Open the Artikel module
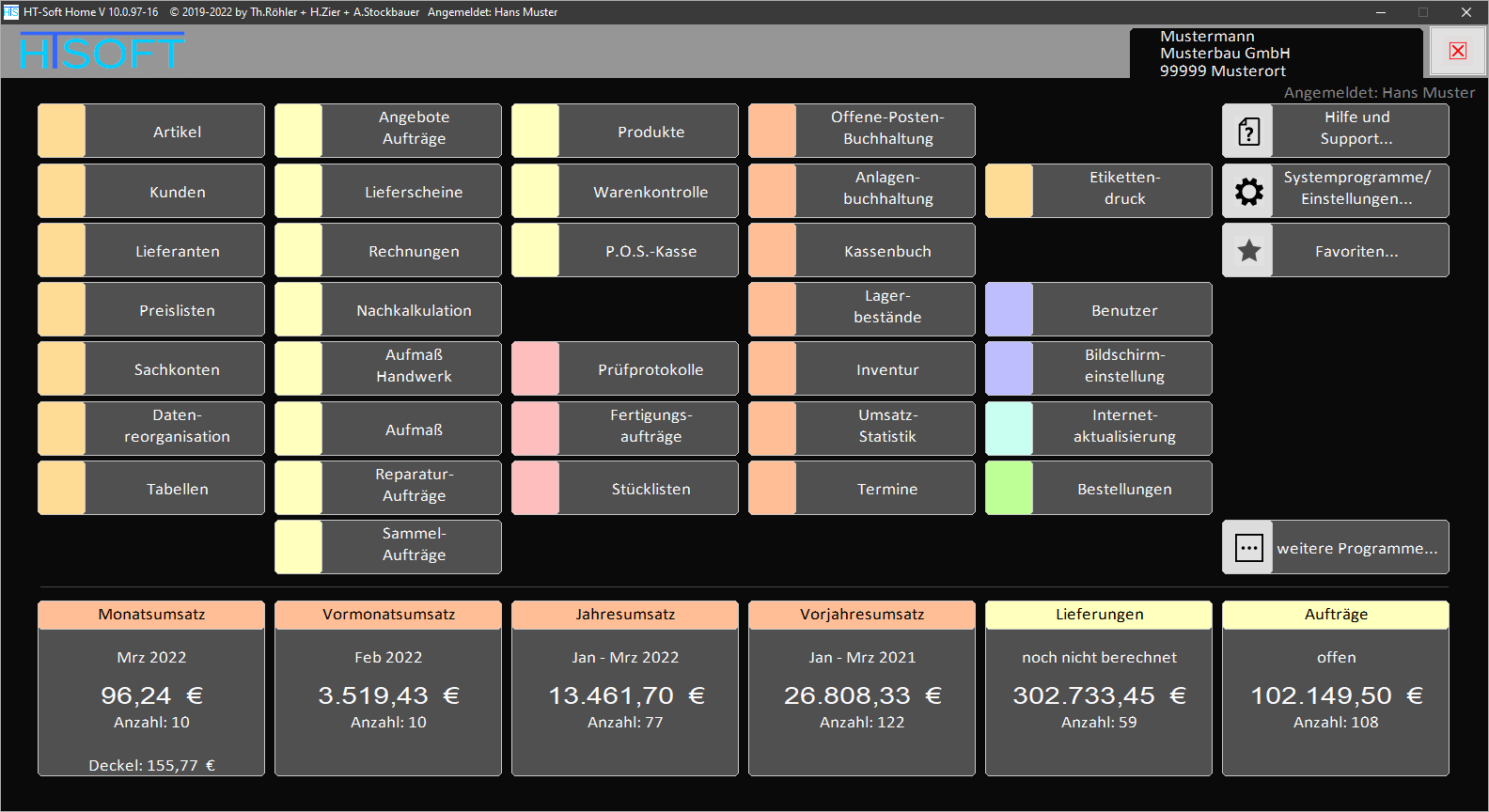The height and width of the screenshot is (812, 1489). coord(176,132)
